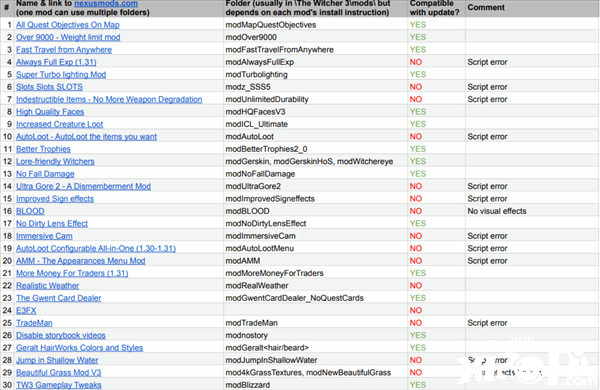The width and height of the screenshot is (600, 390).
Task: Select the modNoFallDamage folder cell
Action: click(x=316, y=174)
